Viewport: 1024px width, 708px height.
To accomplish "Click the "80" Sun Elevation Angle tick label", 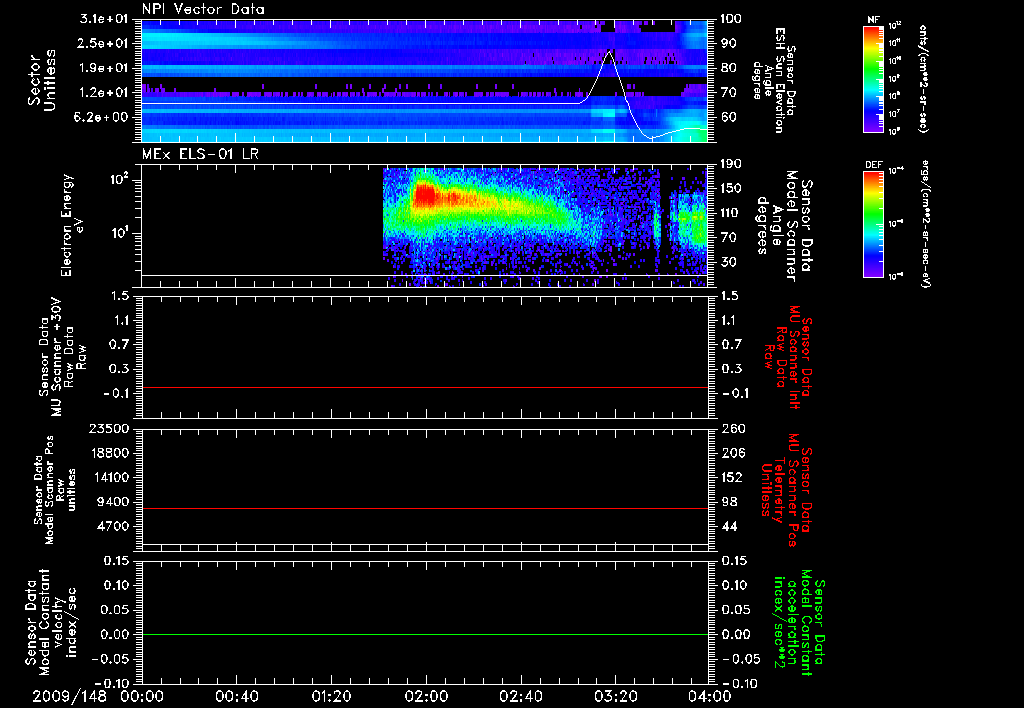I will (x=728, y=68).
